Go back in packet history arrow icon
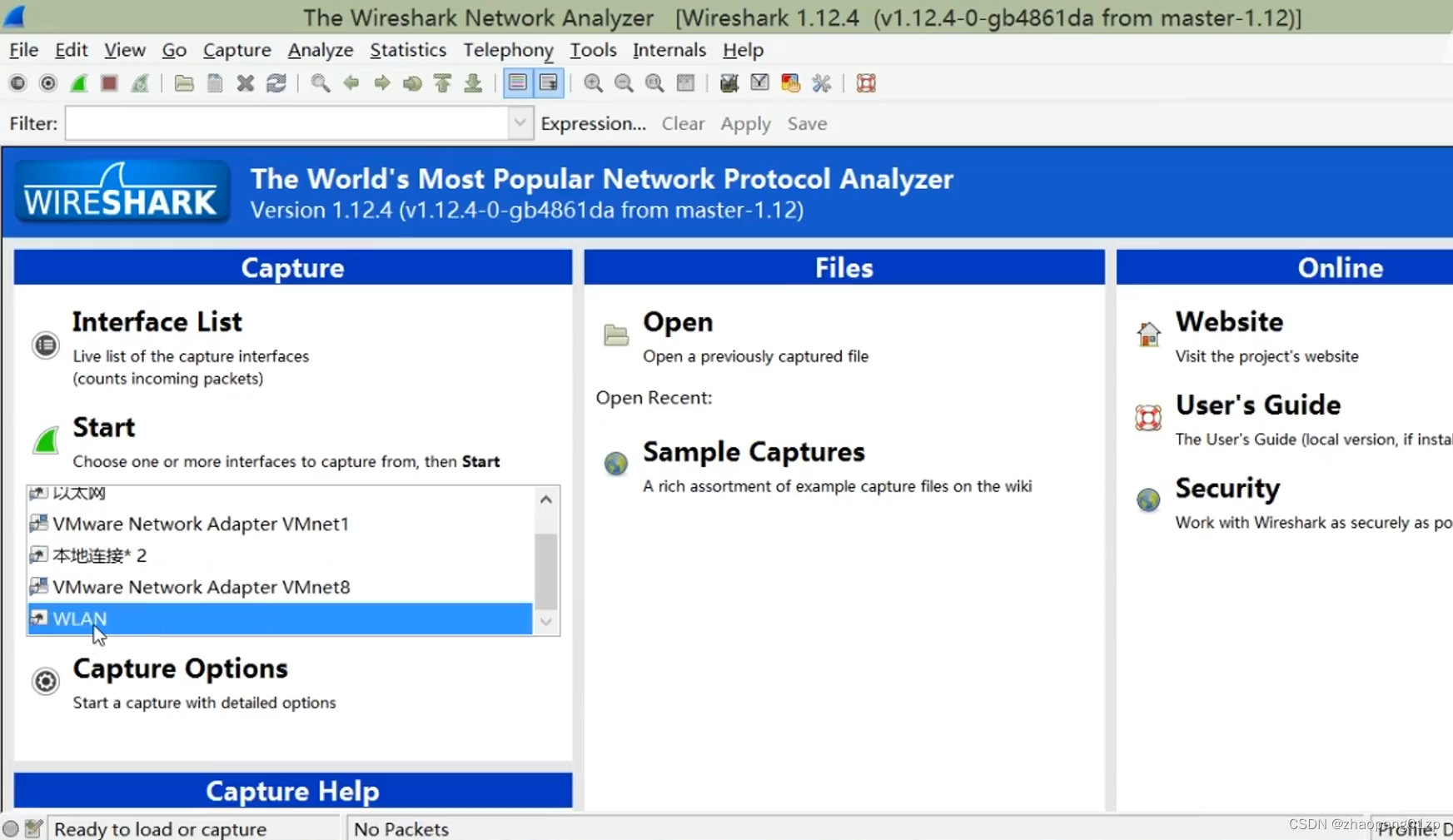The width and height of the screenshot is (1453, 840). pyautogui.click(x=351, y=83)
